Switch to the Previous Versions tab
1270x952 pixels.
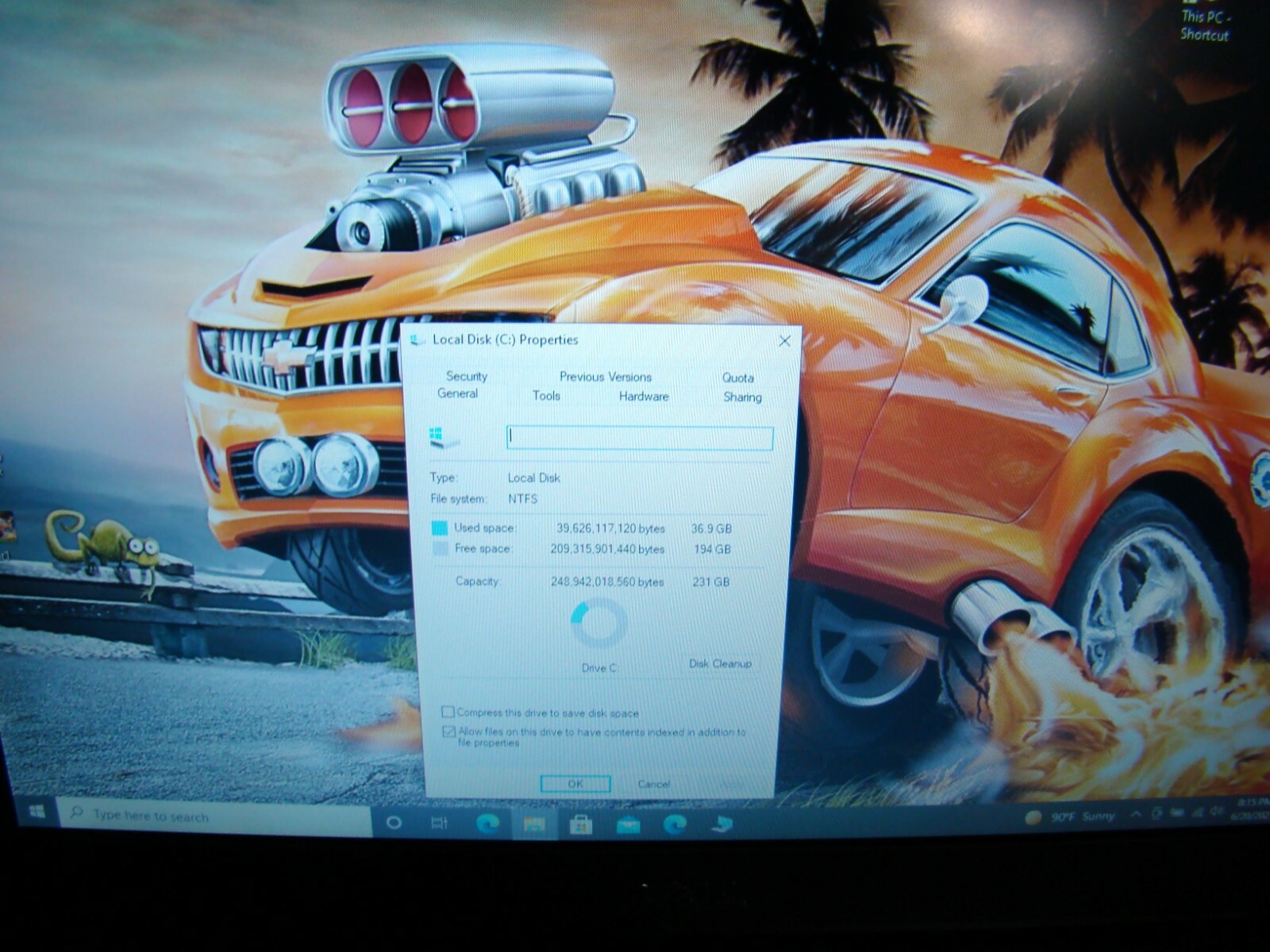tap(605, 377)
